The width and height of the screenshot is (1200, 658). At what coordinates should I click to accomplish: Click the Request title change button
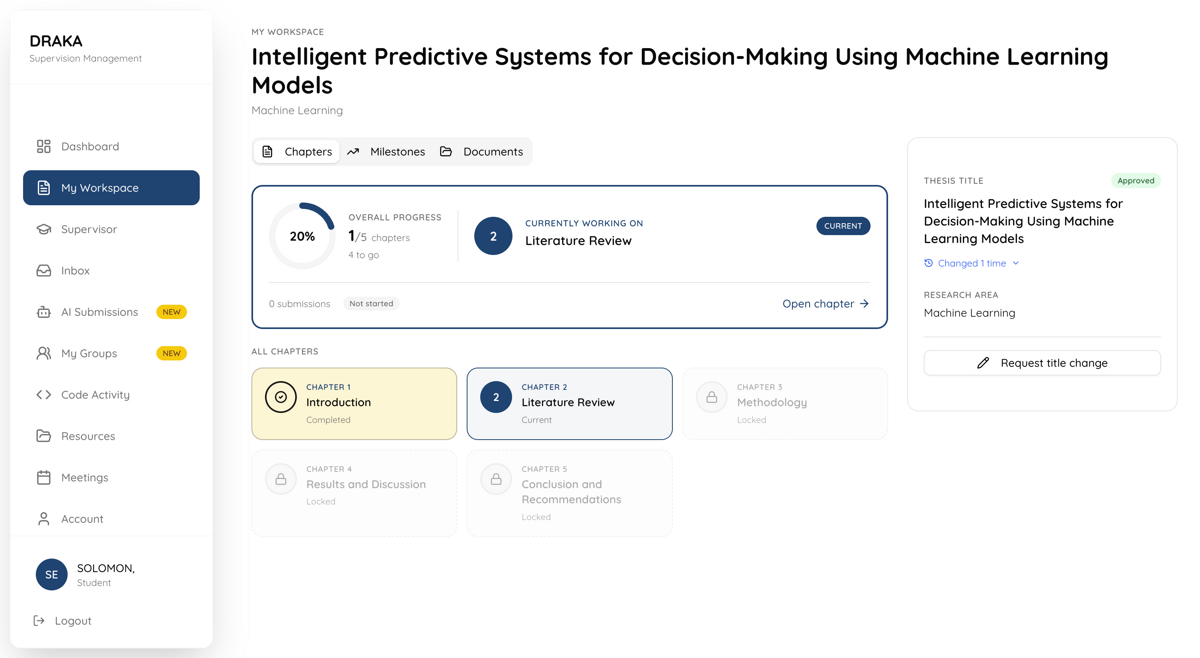point(1042,363)
